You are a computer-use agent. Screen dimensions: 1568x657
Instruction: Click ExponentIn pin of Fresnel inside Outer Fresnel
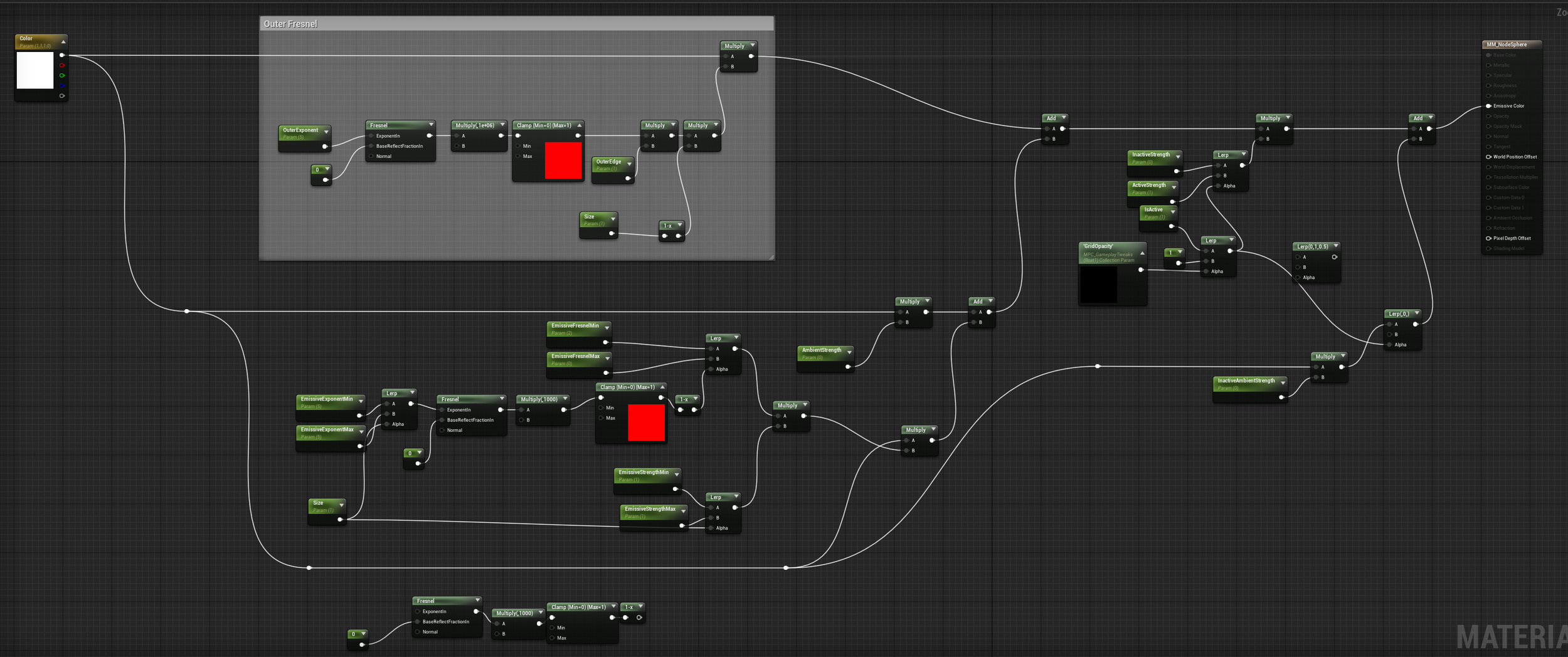click(371, 135)
